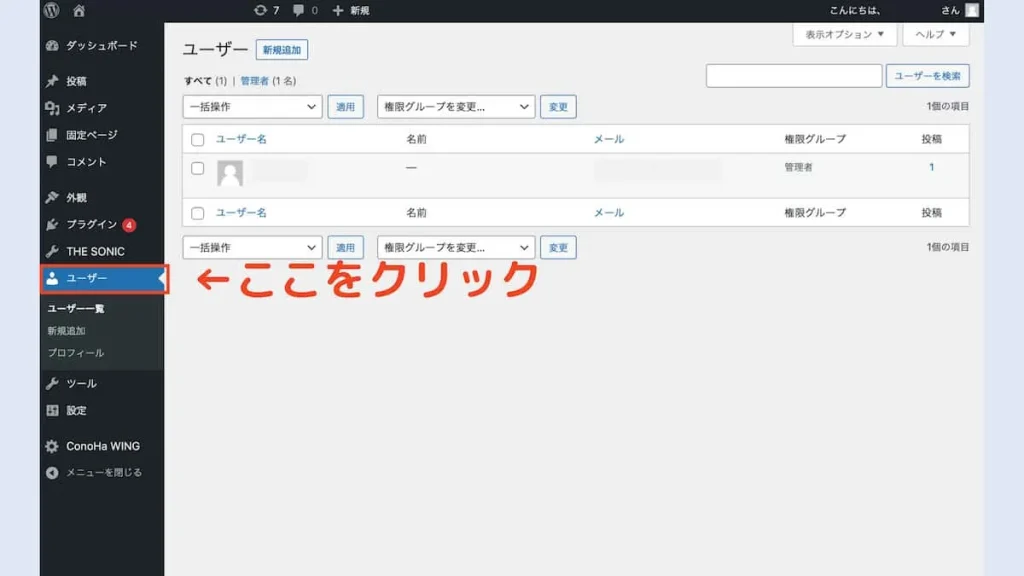
Task: Open ダッシュボード menu item
Action: pos(102,46)
